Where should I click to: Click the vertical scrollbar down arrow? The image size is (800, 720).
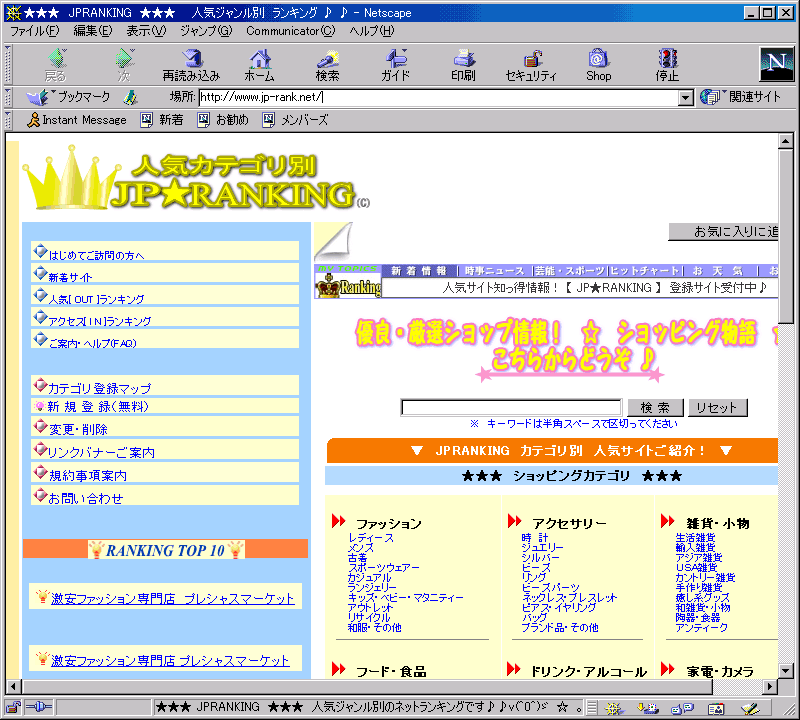(786, 671)
